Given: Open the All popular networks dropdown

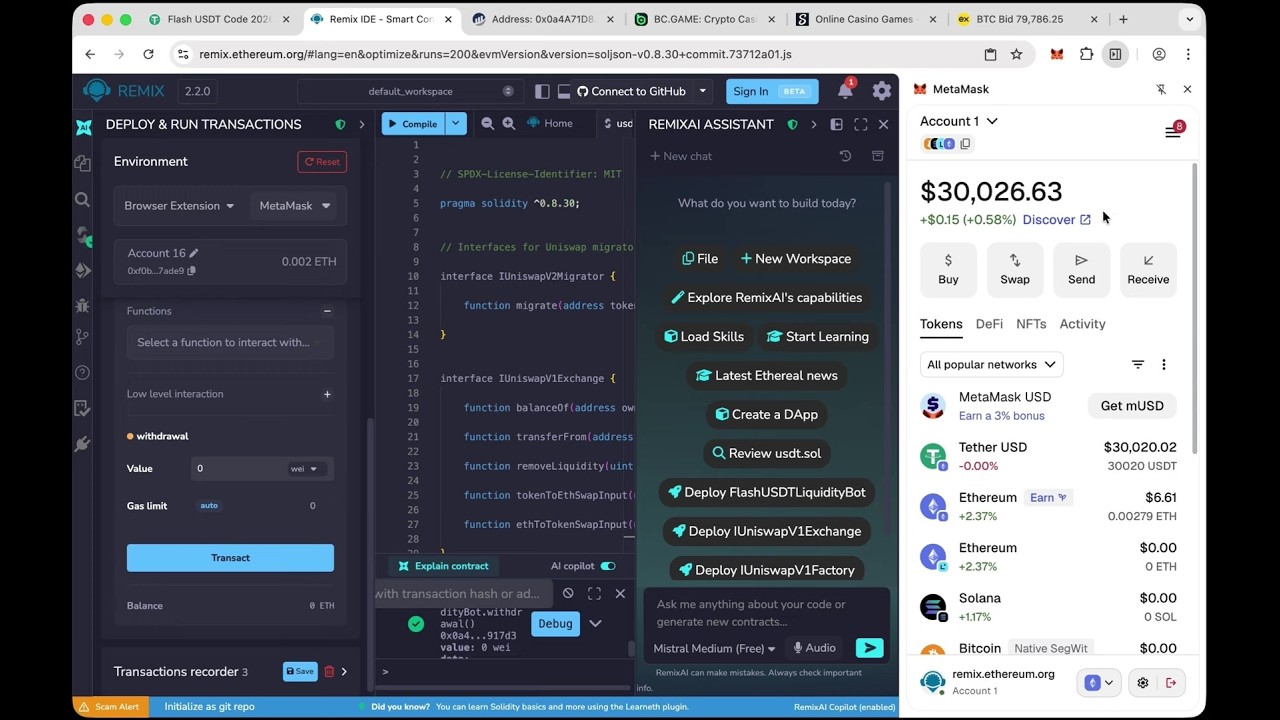Looking at the screenshot, I should pyautogui.click(x=991, y=365).
